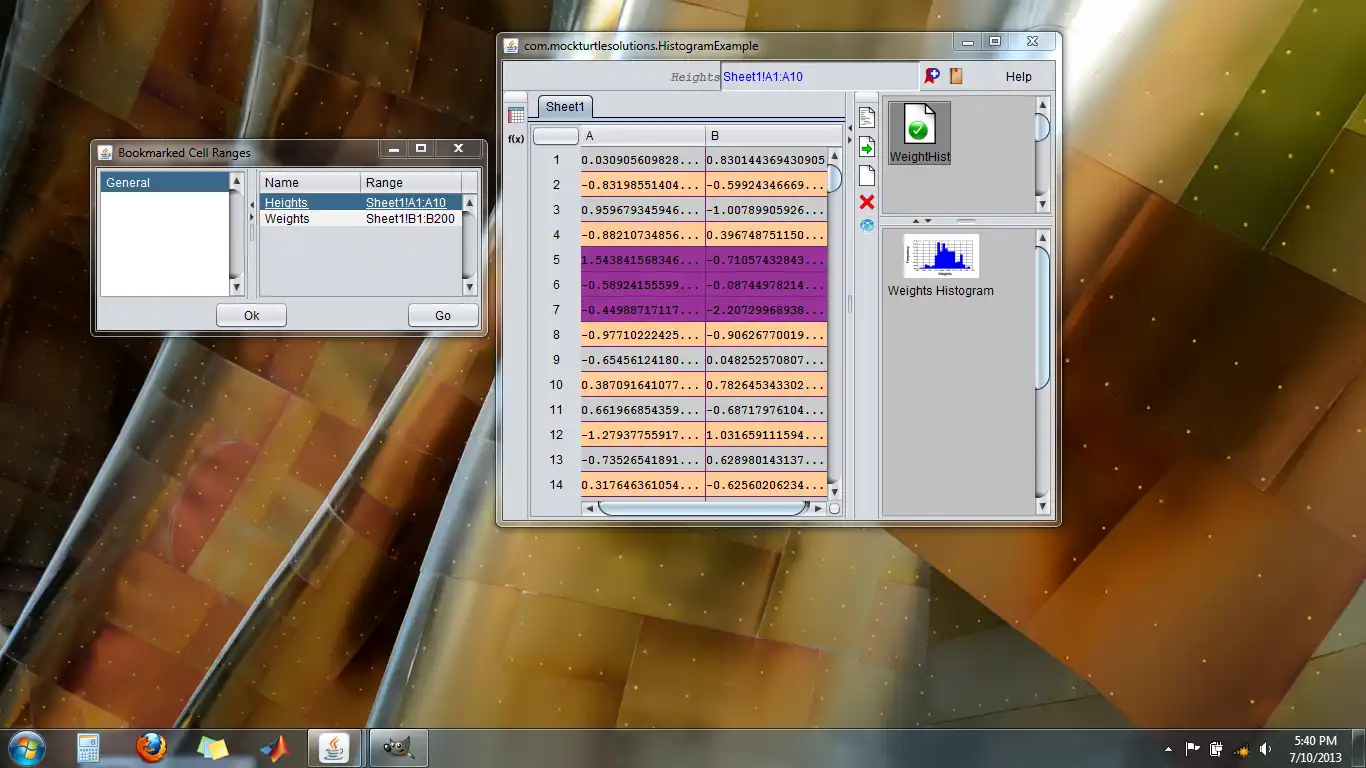
Task: Select cell containing 0.317646361054...
Action: 643,485
